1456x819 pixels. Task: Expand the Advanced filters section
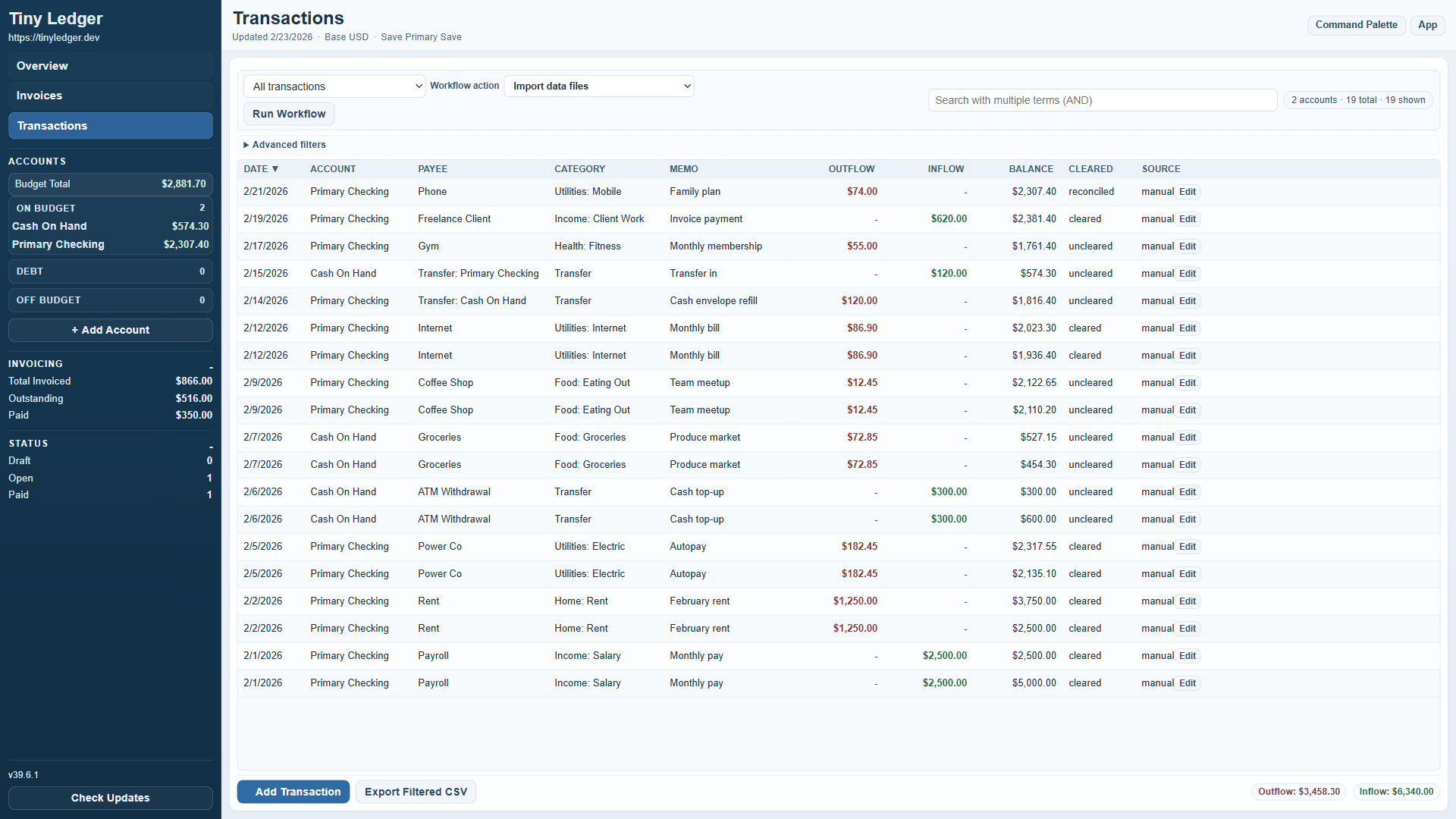coord(284,144)
